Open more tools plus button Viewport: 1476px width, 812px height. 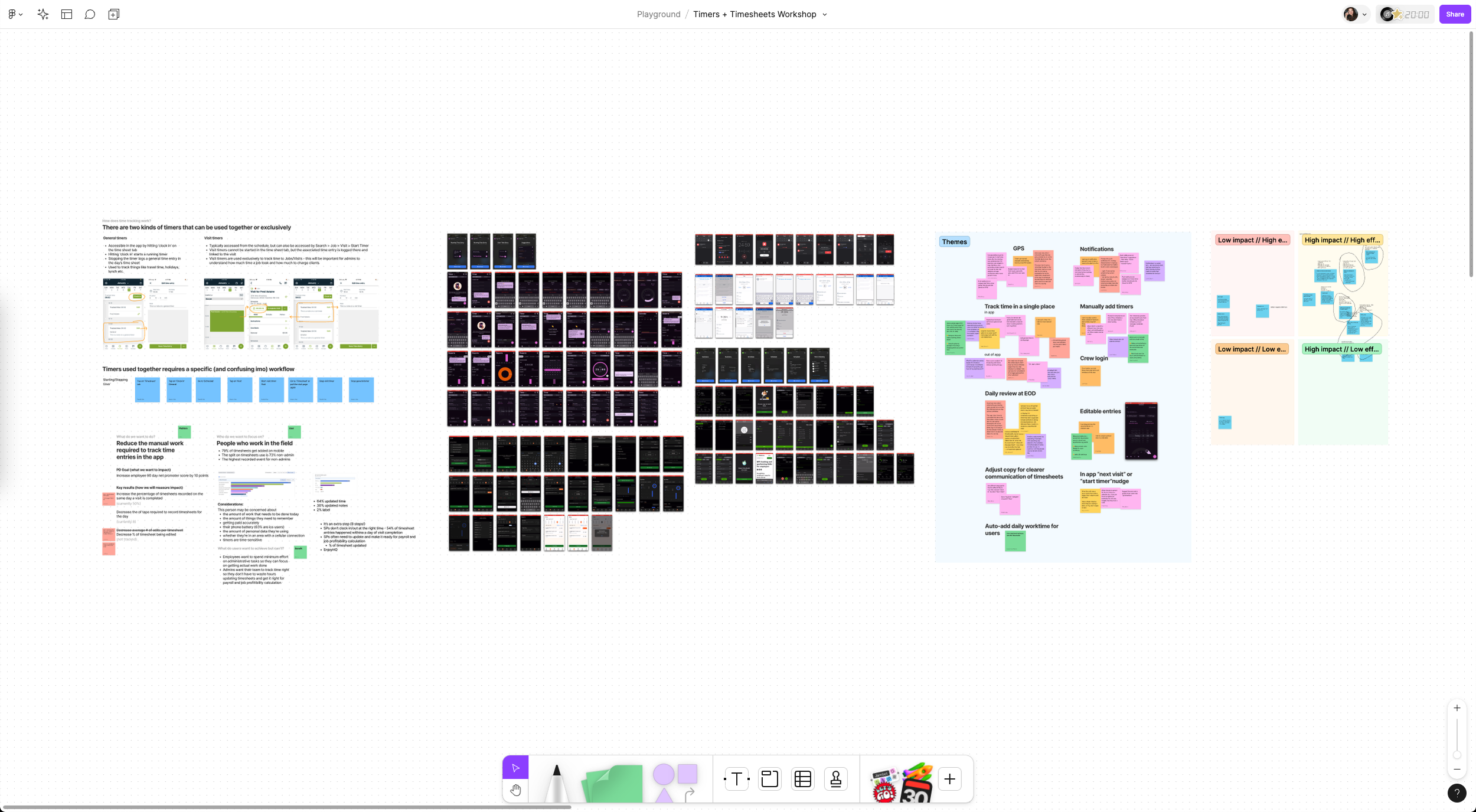tap(949, 779)
